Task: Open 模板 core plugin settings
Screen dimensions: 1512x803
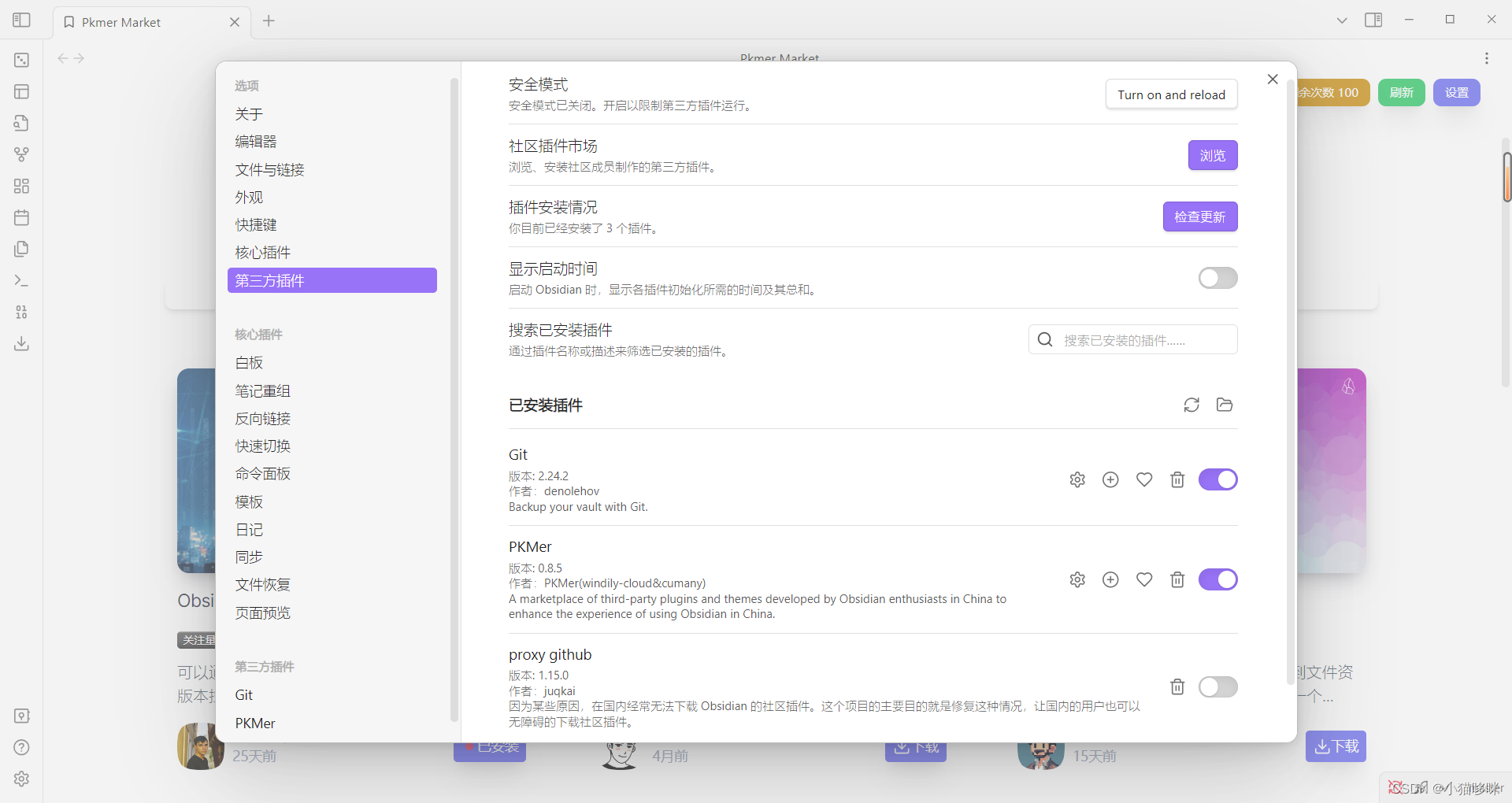Action: pos(332,501)
